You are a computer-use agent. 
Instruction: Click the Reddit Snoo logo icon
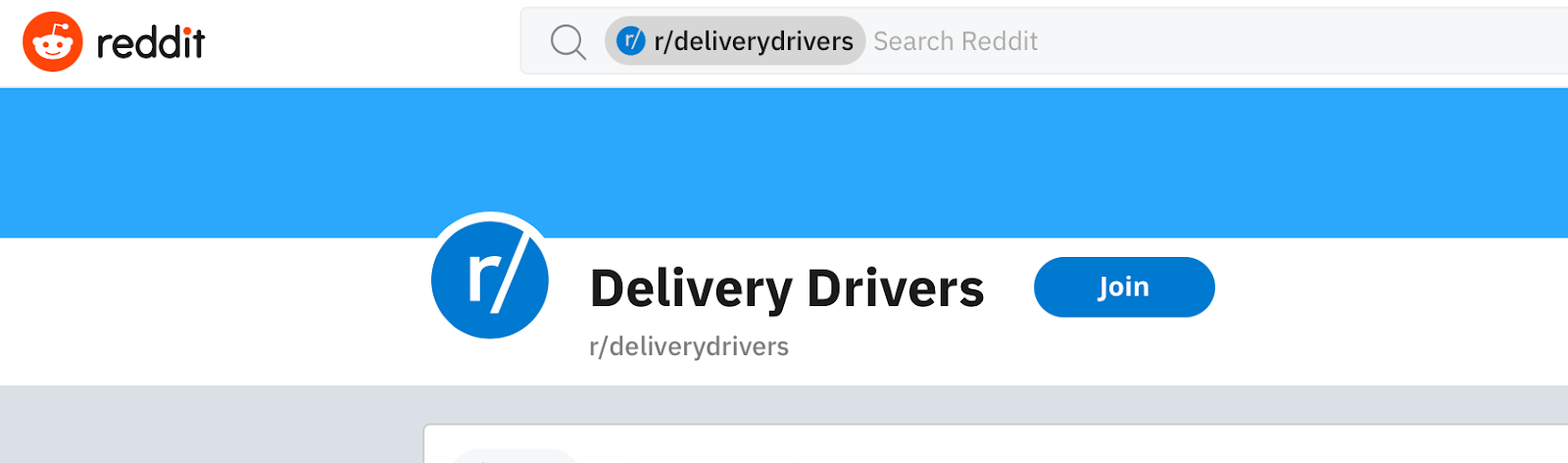53,42
